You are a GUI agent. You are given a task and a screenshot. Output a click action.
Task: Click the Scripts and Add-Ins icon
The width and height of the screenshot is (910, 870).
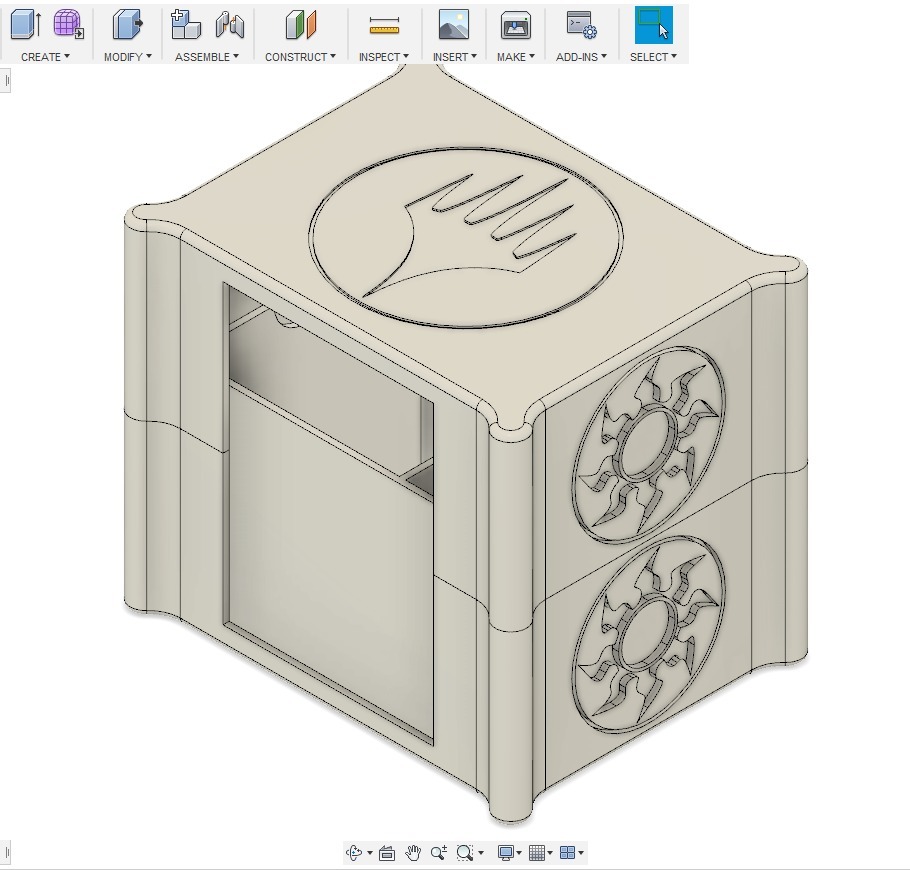coord(580,24)
